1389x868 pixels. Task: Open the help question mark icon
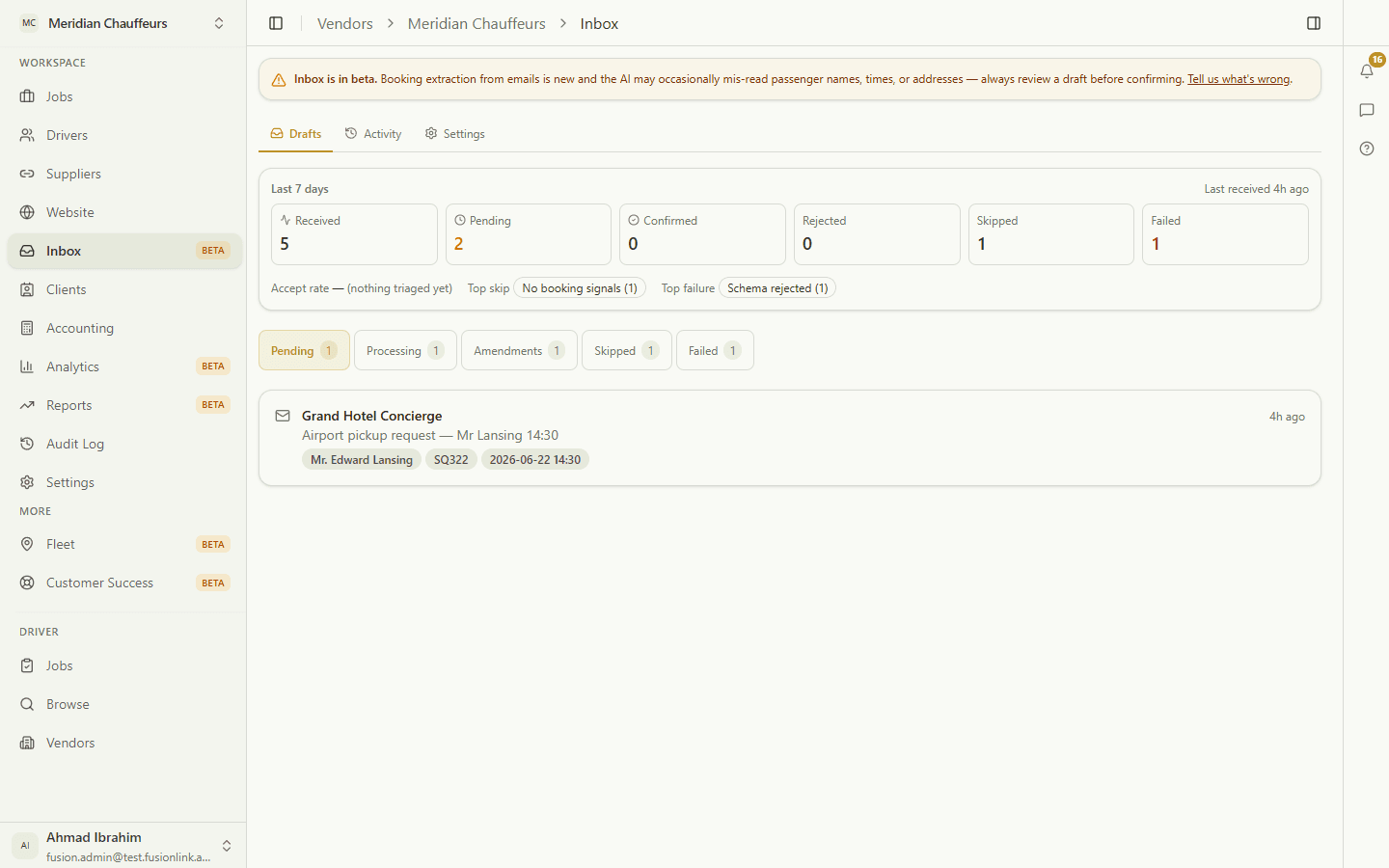(x=1367, y=149)
